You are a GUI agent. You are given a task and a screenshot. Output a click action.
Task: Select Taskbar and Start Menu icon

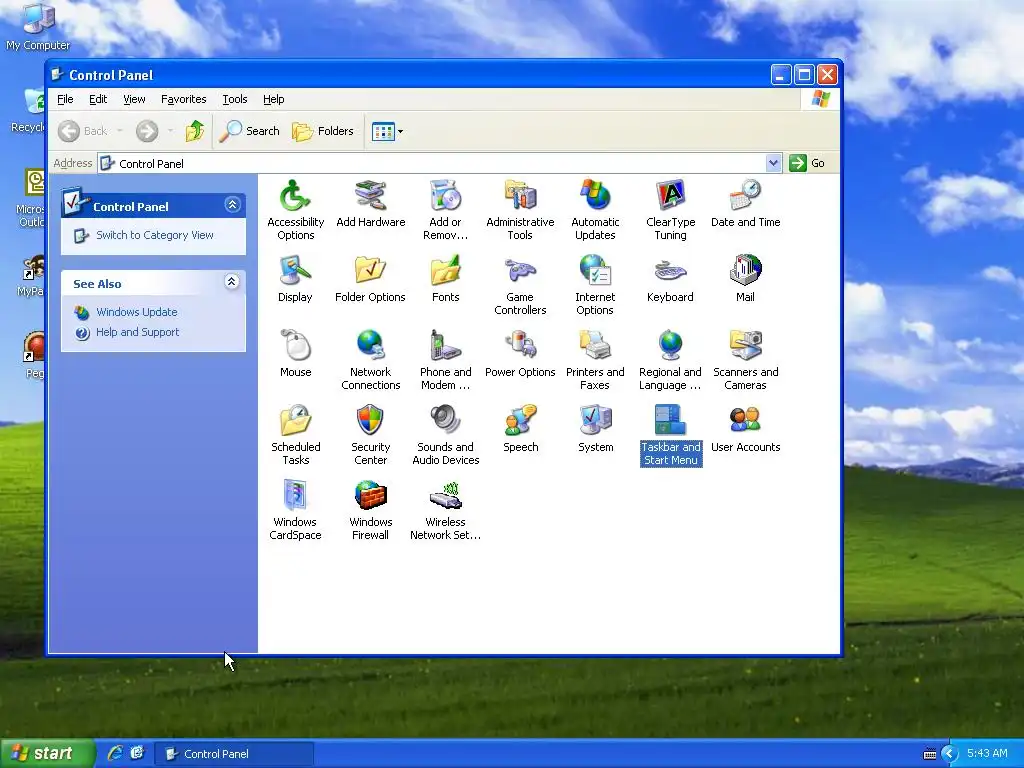[x=670, y=435]
